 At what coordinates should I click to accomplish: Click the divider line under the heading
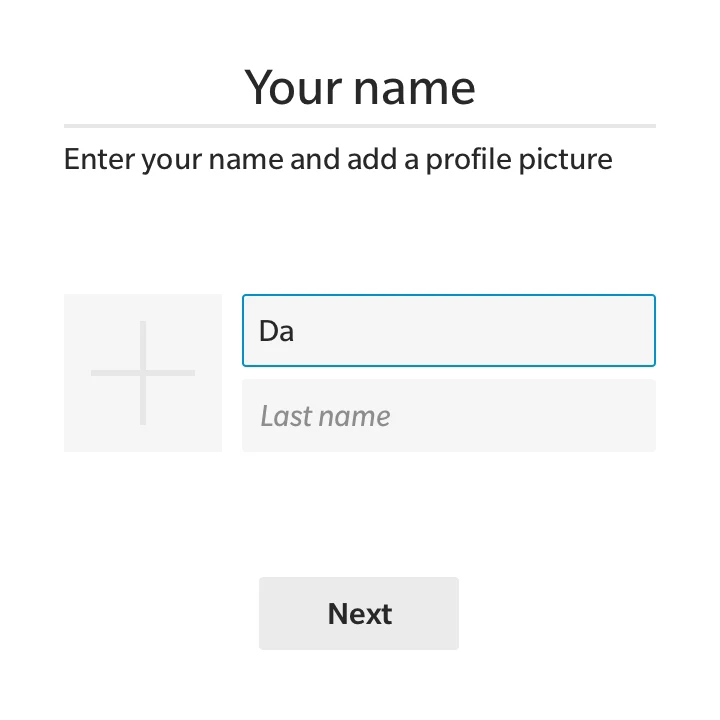(360, 126)
